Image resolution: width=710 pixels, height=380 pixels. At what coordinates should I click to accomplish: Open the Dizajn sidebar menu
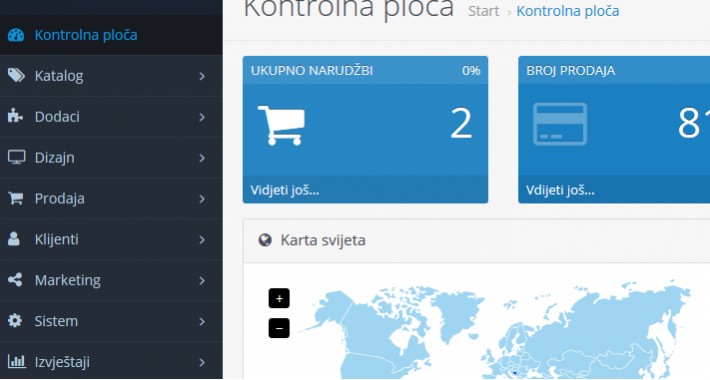(111, 158)
